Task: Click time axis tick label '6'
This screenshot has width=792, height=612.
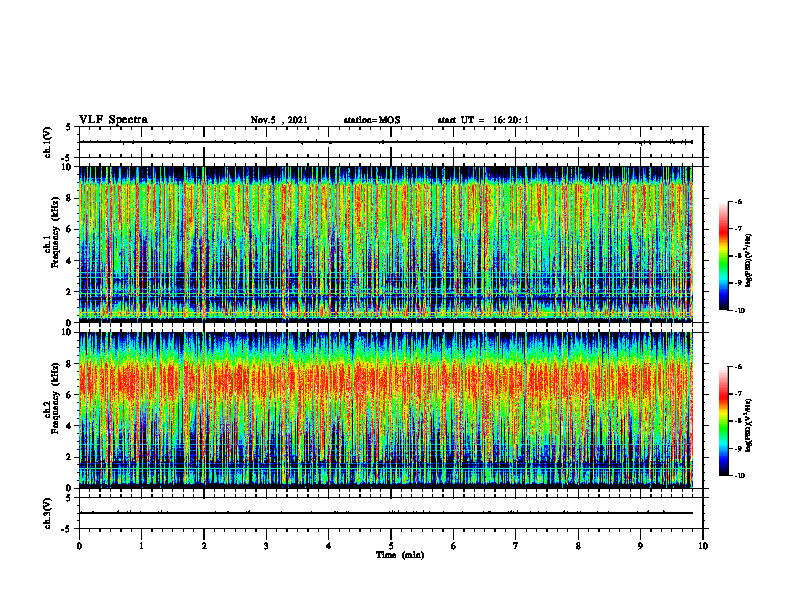Action: tap(454, 546)
